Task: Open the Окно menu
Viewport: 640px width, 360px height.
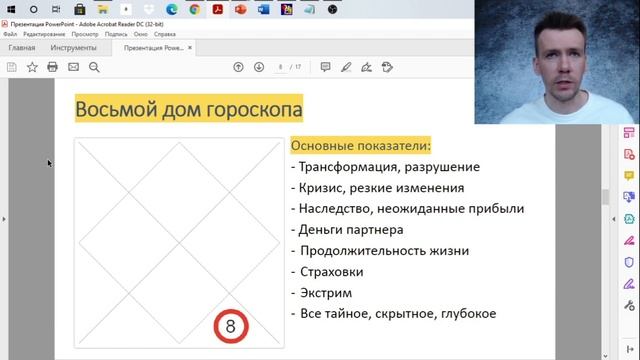Action: [x=140, y=34]
